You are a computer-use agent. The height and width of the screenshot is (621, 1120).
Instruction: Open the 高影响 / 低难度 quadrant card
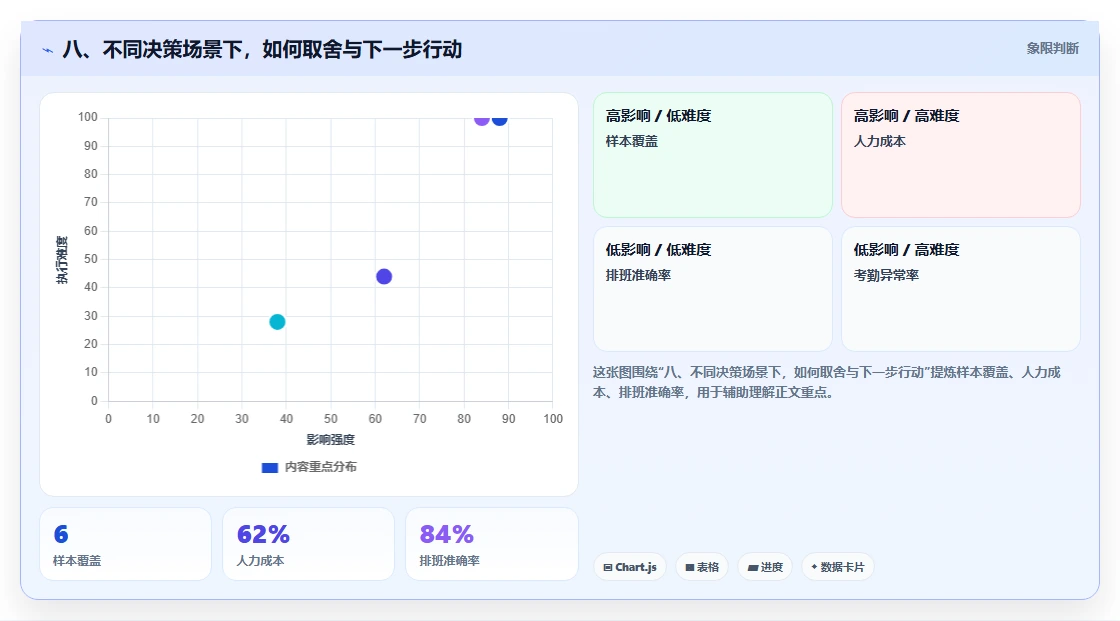(x=713, y=155)
